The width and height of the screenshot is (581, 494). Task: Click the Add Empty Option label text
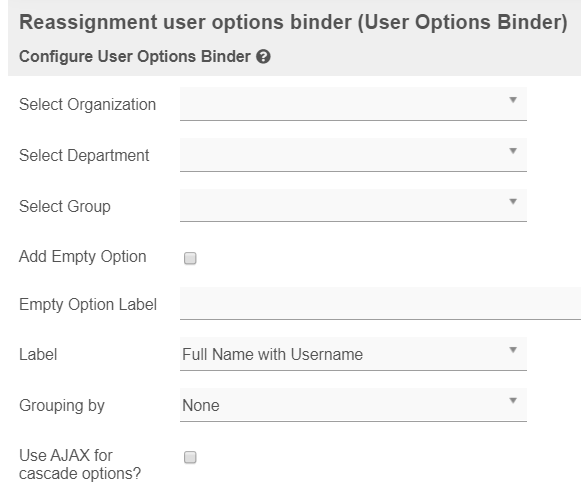click(x=83, y=257)
